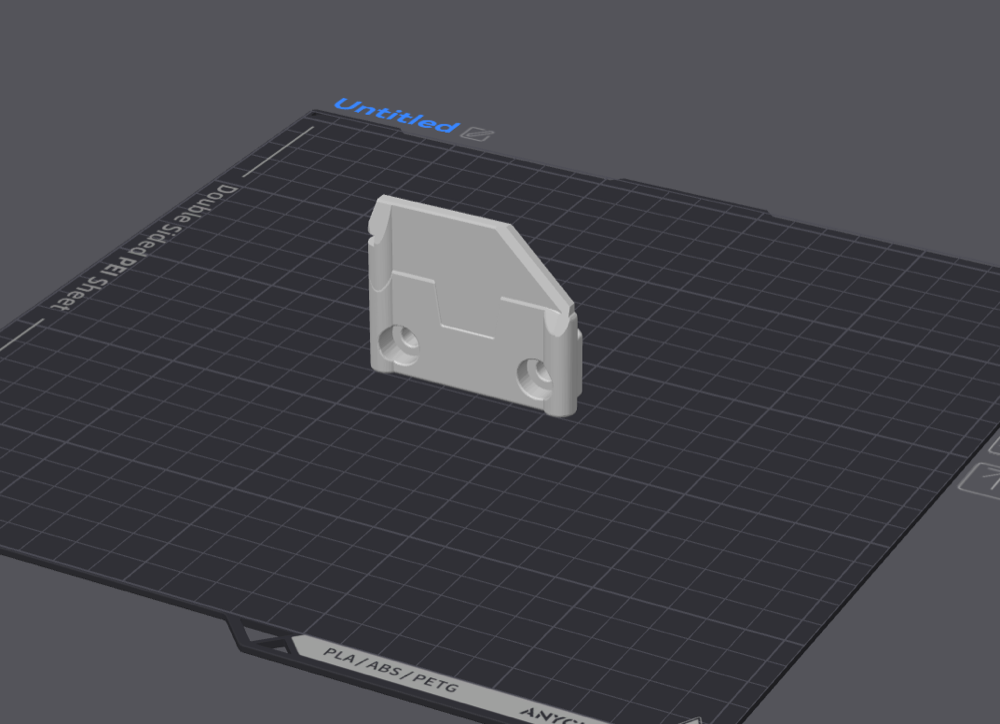Select the gray 3D model on the plate
This screenshot has height=724, width=1000.
474,306
